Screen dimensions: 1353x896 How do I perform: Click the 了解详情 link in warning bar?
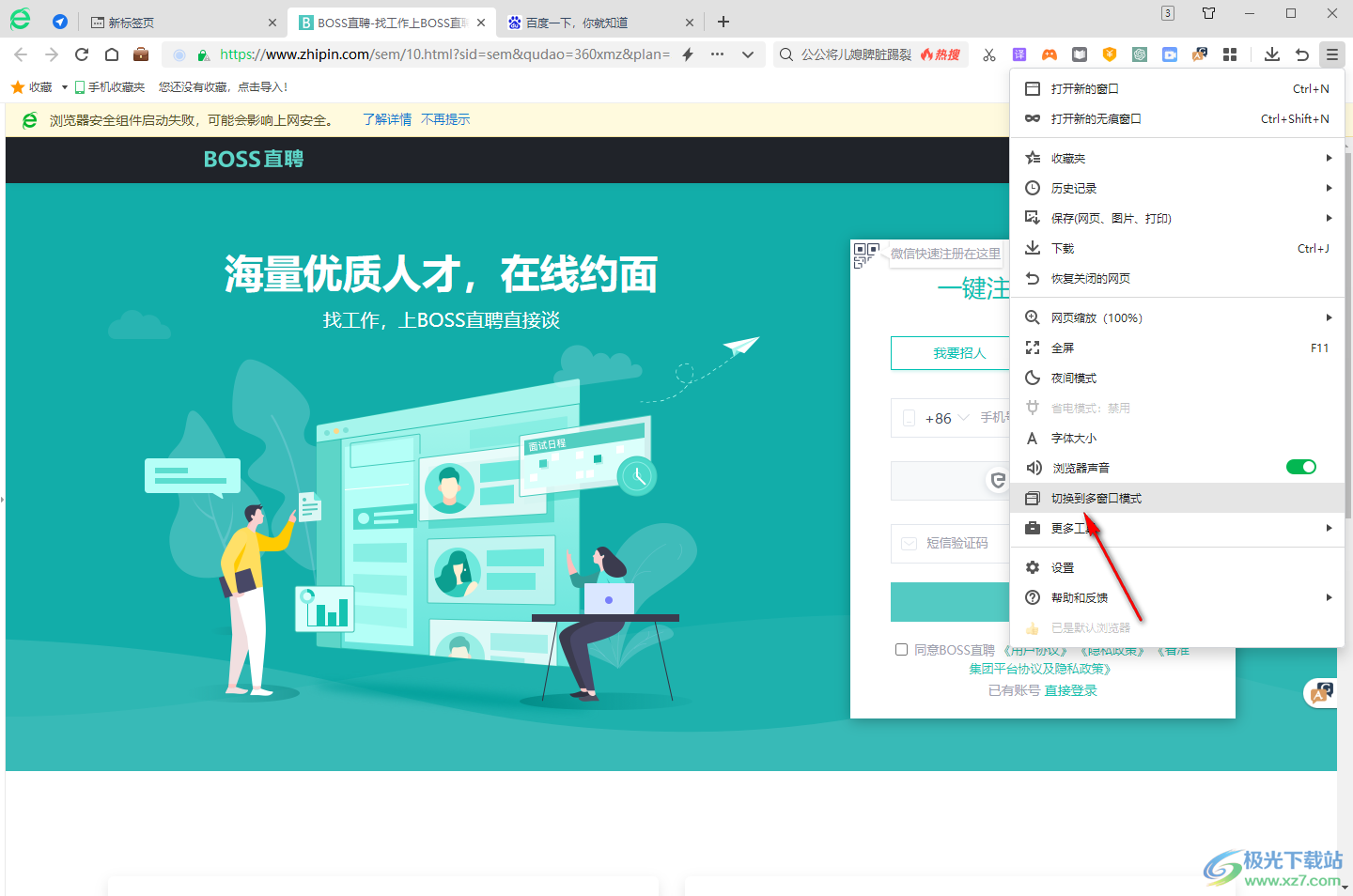387,119
